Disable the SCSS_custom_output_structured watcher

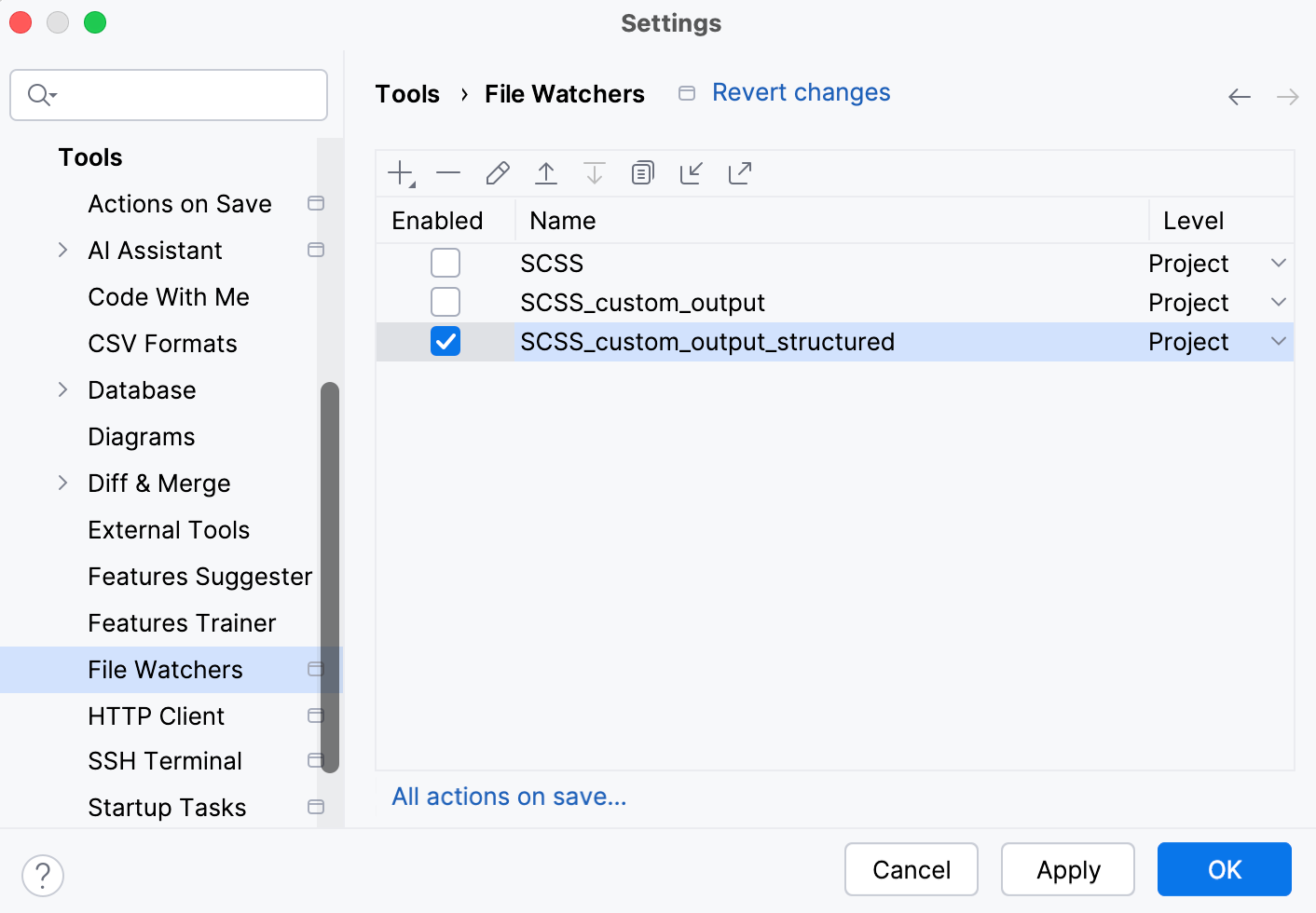click(x=446, y=341)
